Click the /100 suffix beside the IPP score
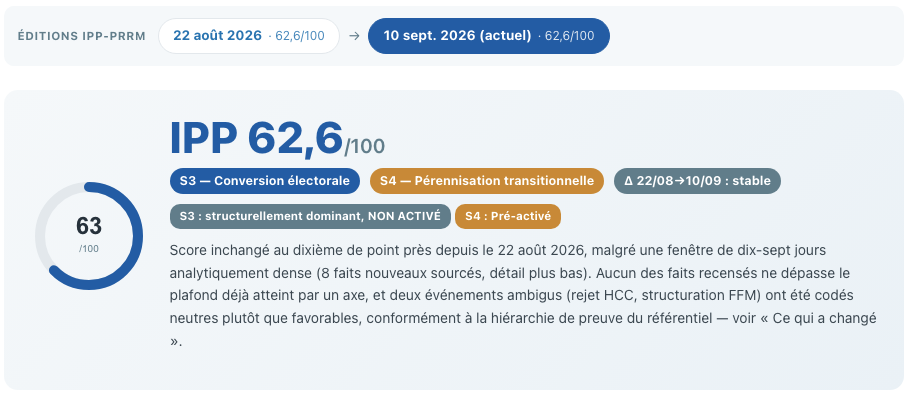The image size is (909, 399). pos(365,146)
